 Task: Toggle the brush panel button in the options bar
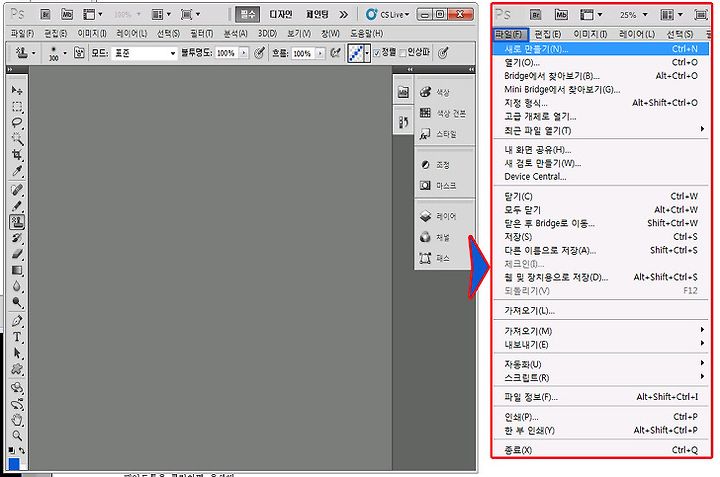pos(79,53)
